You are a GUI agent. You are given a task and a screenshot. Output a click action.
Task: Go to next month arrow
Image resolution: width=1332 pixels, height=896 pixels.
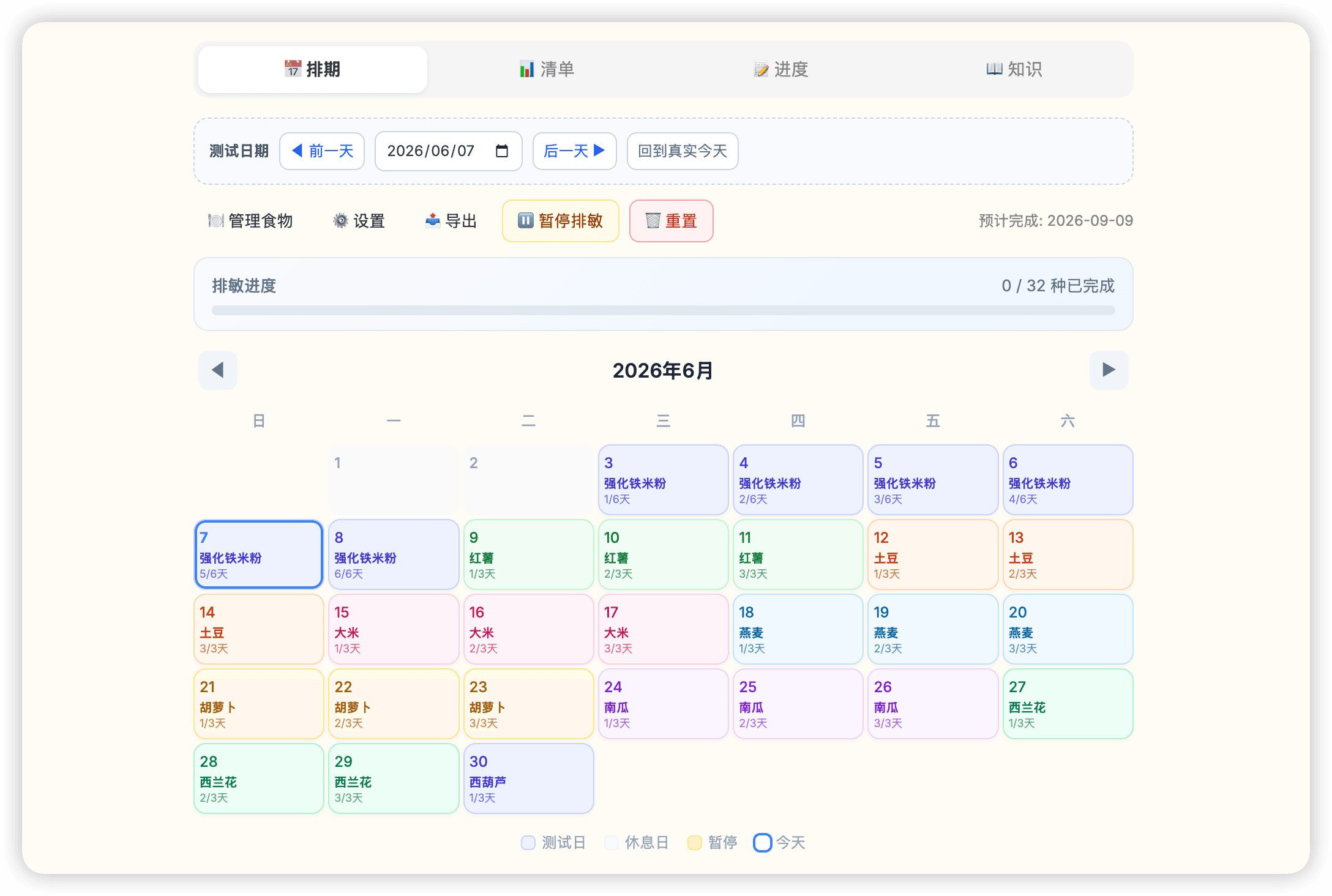(x=1109, y=370)
